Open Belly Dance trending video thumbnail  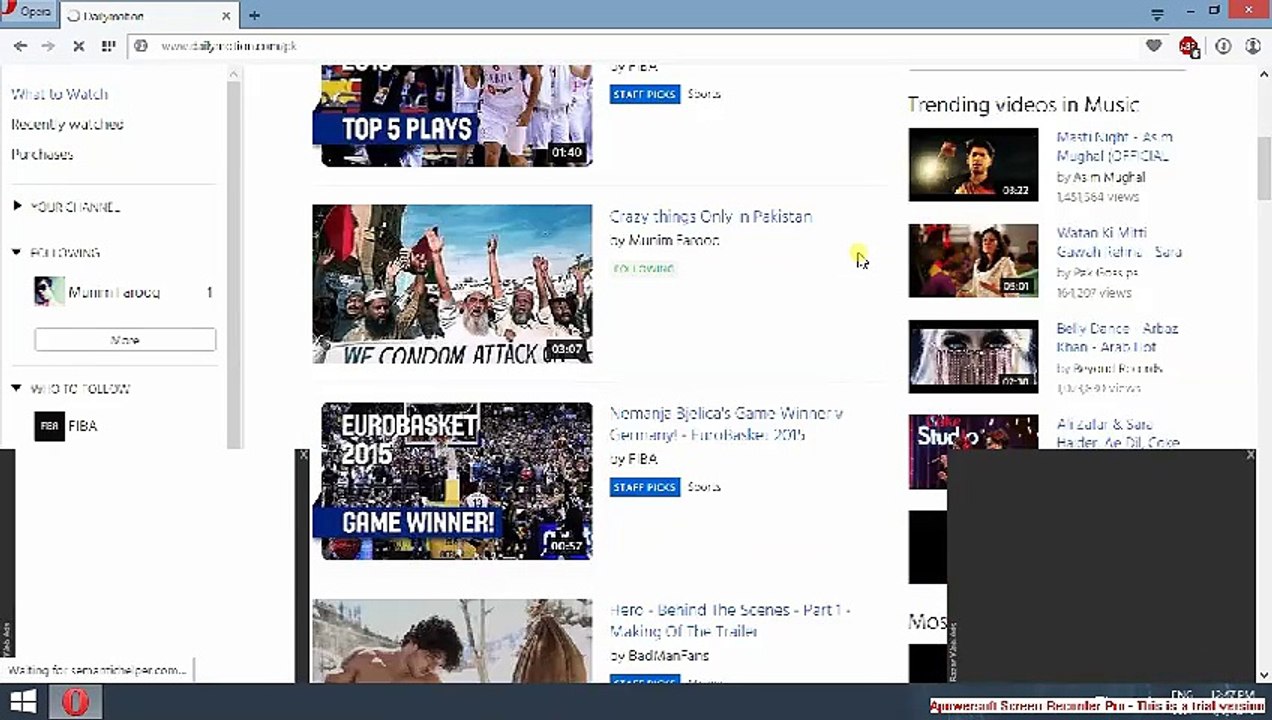[973, 357]
